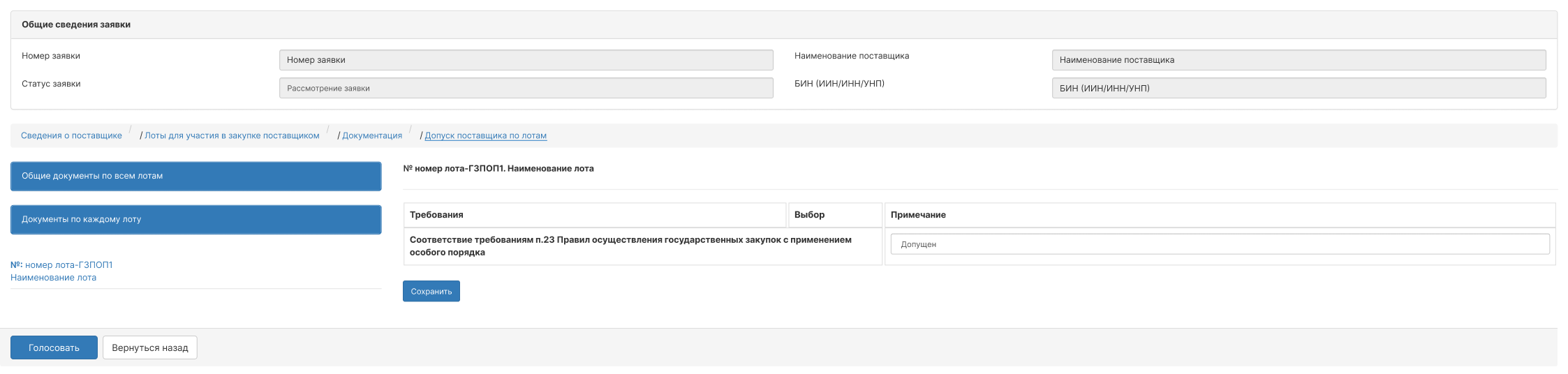Image resolution: width=1568 pixels, height=374 pixels.
Task: Open the Документация tab
Action: click(x=372, y=135)
